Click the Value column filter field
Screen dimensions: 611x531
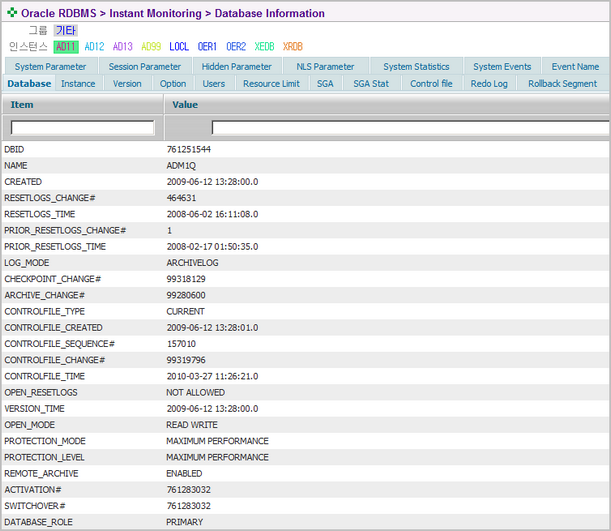410,128
